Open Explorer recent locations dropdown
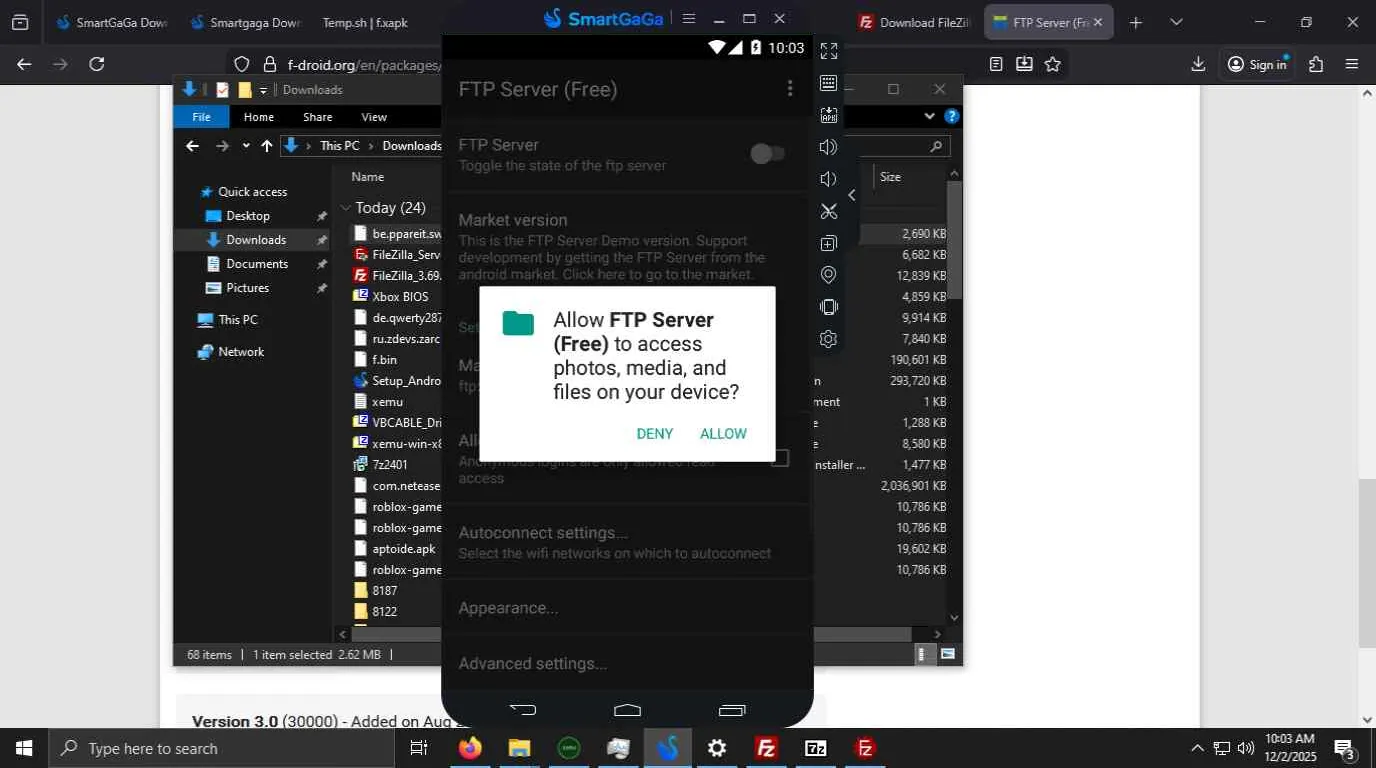 245,146
